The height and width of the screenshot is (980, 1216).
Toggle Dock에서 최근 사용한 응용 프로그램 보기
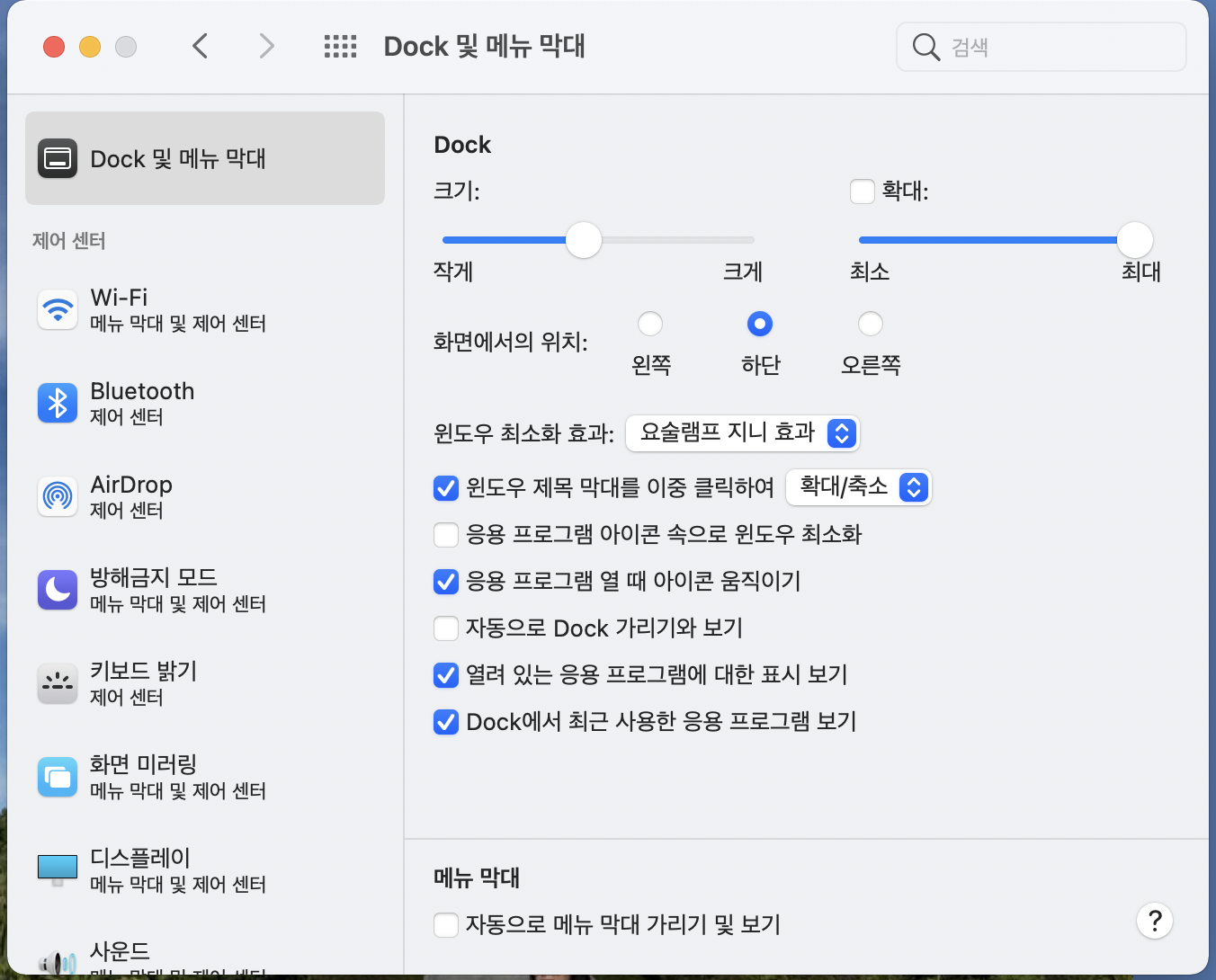click(x=446, y=722)
